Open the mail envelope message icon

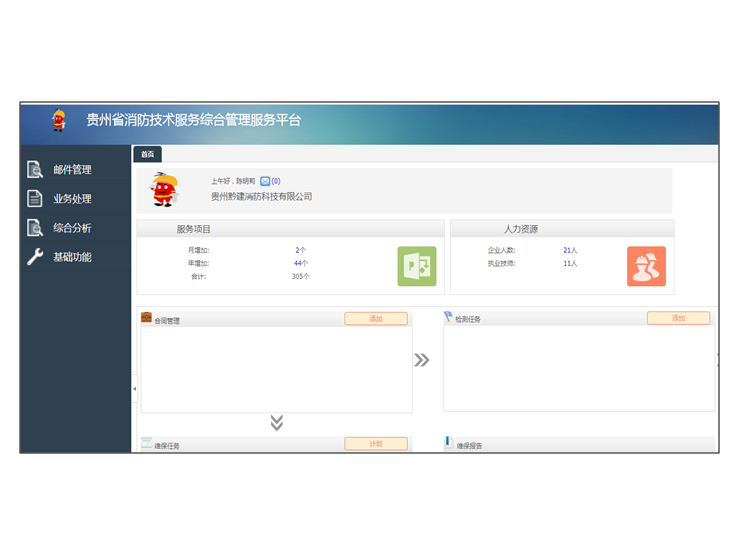(265, 182)
